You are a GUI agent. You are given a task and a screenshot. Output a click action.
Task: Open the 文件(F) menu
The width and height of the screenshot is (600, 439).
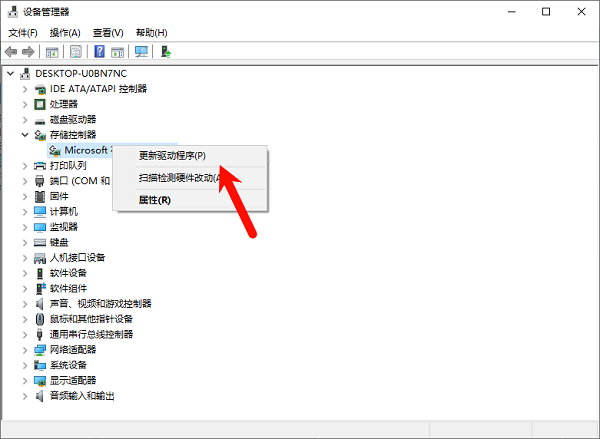(23, 33)
